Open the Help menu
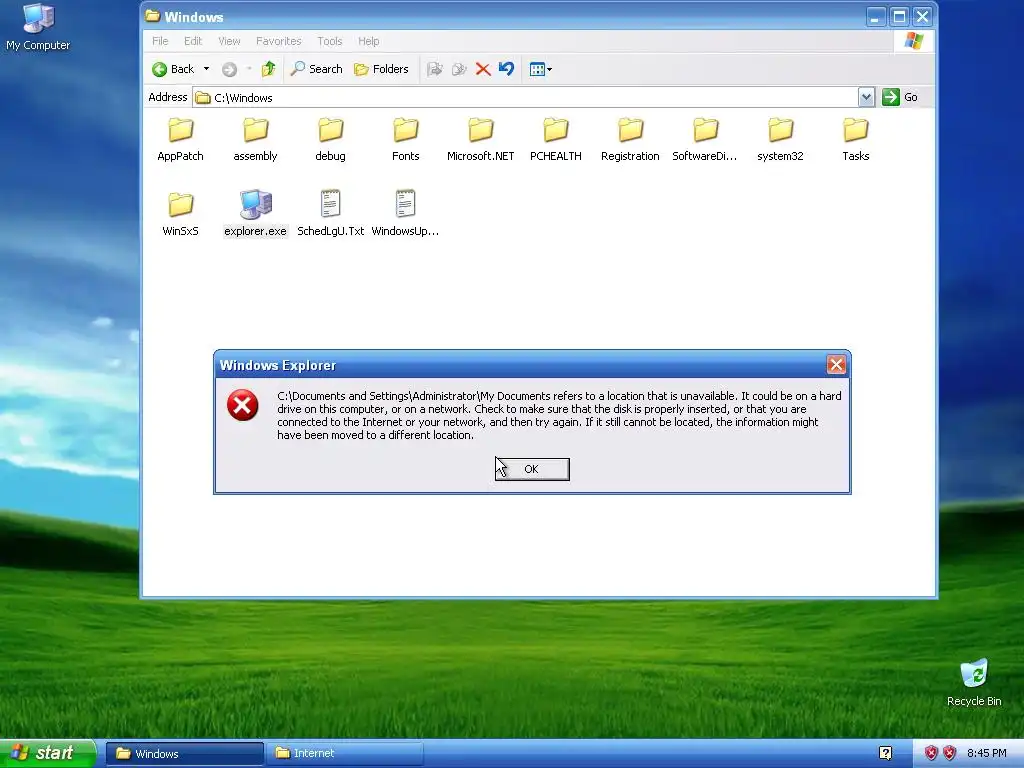 pyautogui.click(x=368, y=41)
